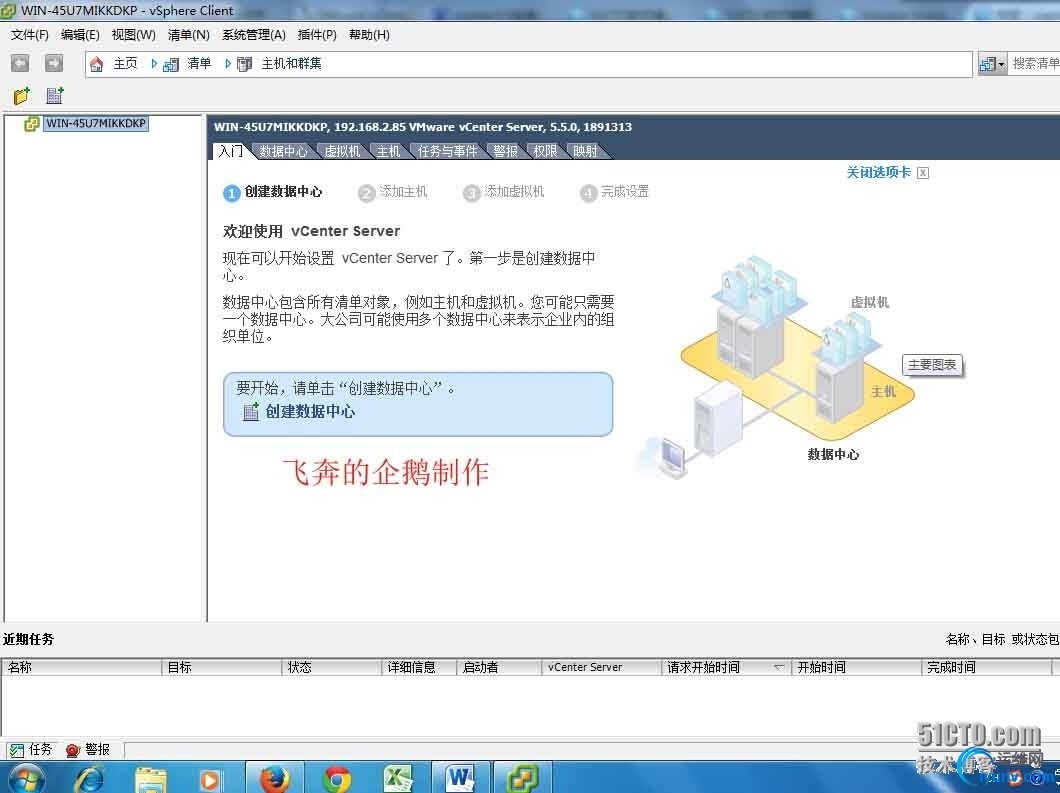Click the vCenter Server column header

pos(601,667)
